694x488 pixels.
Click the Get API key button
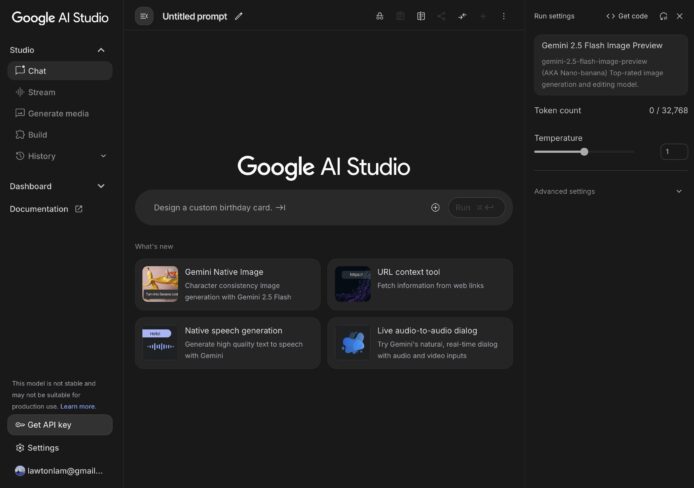click(59, 425)
